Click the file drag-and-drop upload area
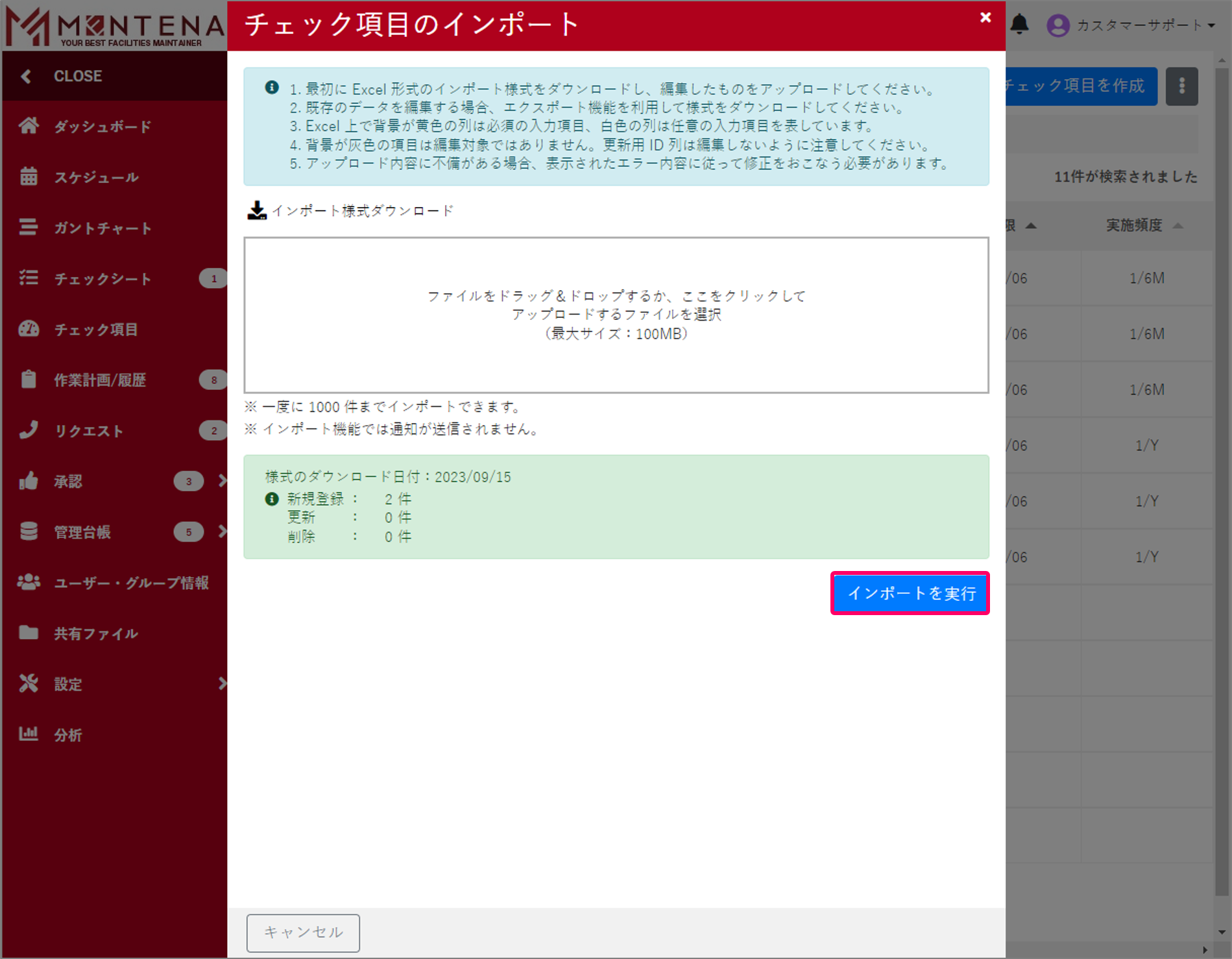 [616, 315]
